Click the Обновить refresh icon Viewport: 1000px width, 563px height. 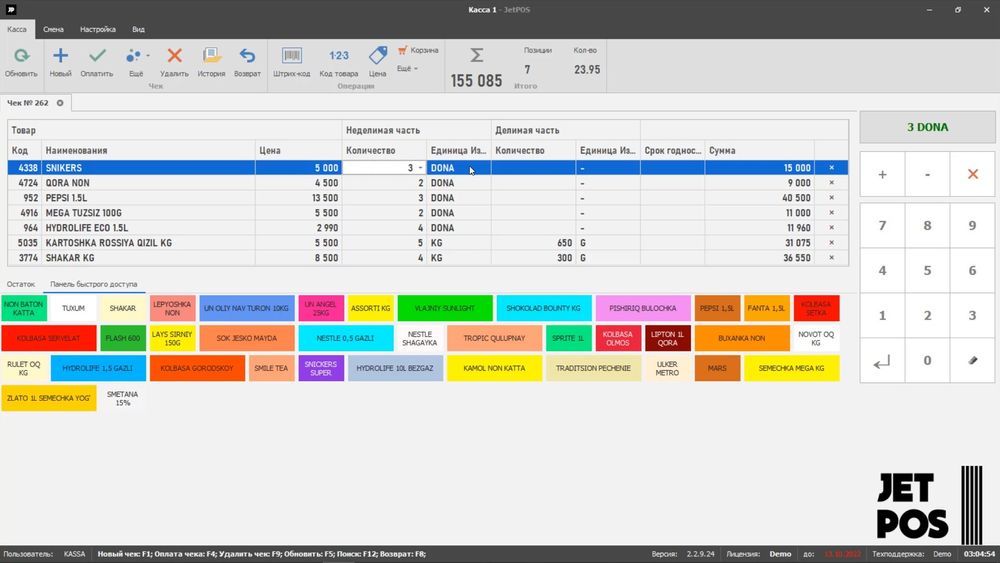coord(21,56)
